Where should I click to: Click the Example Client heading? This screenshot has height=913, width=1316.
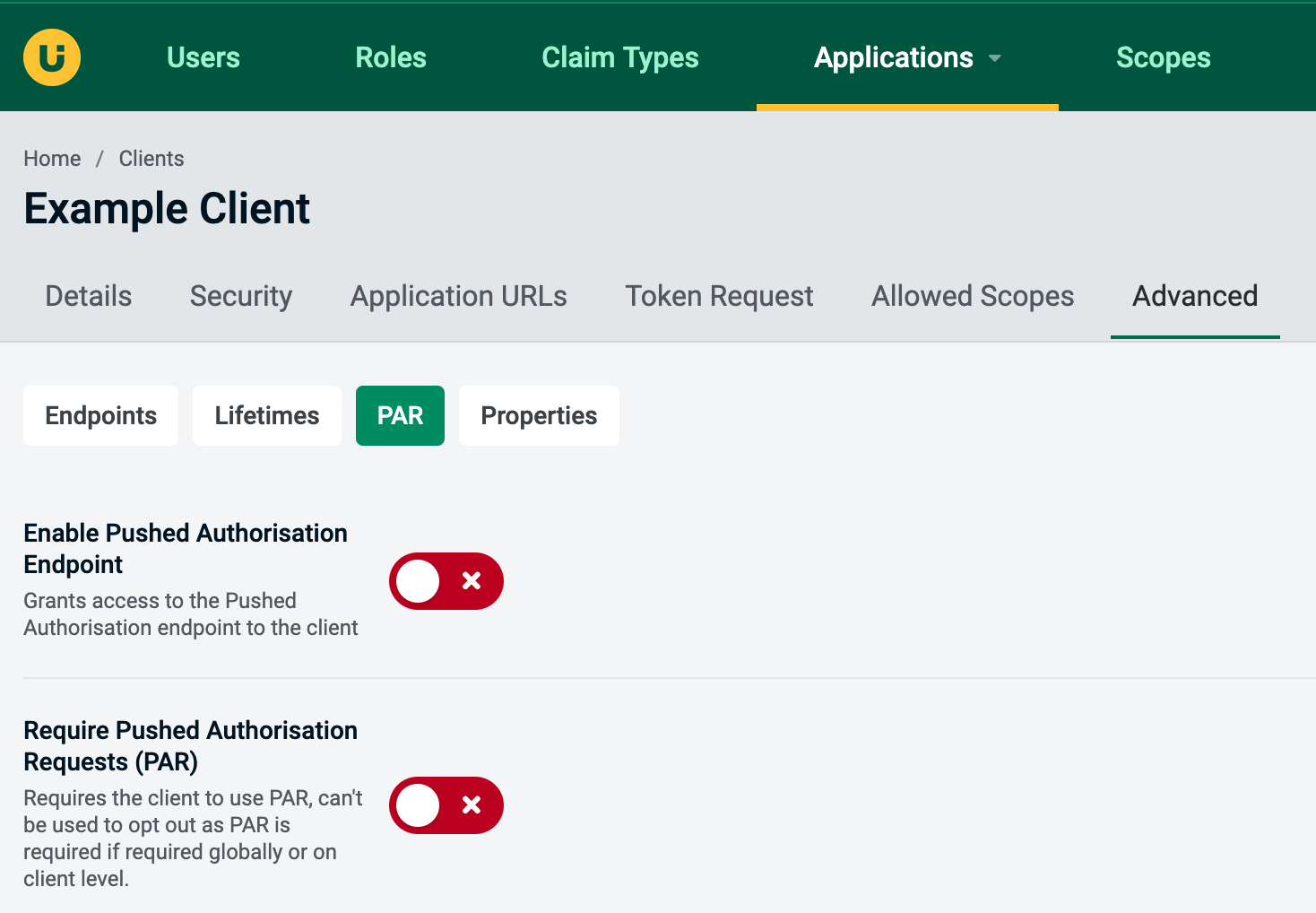click(167, 209)
